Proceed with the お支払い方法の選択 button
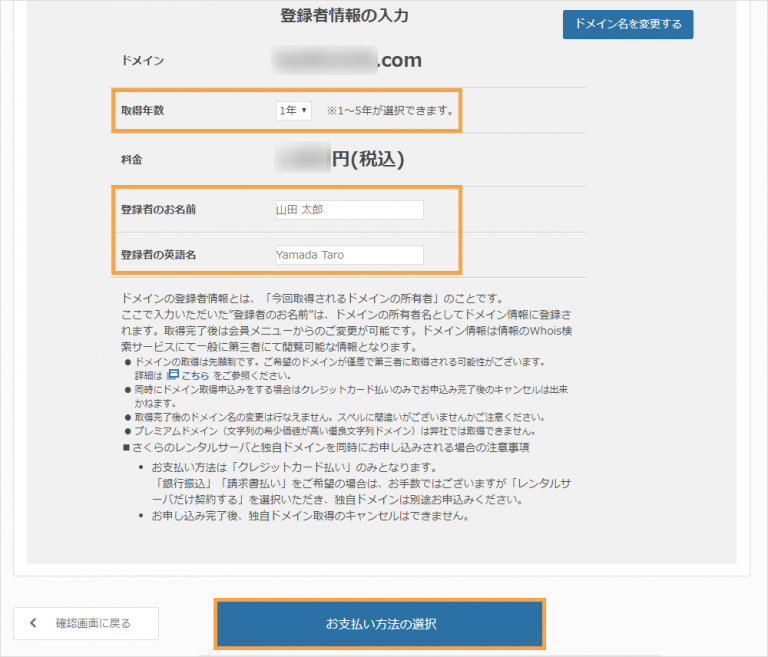The width and height of the screenshot is (768, 657). (x=380, y=624)
